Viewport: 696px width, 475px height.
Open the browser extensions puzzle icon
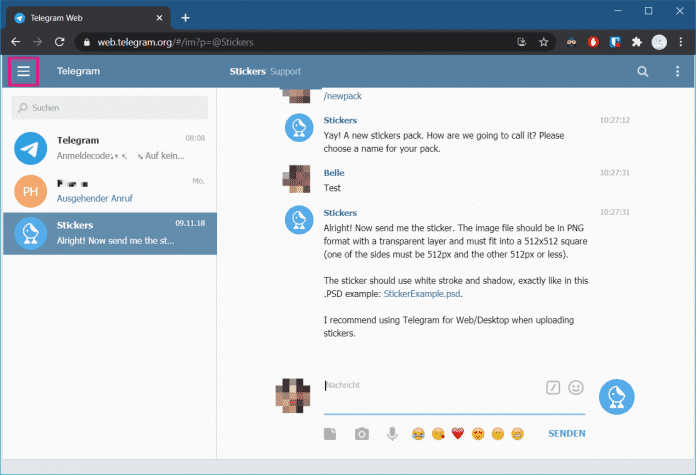636,42
